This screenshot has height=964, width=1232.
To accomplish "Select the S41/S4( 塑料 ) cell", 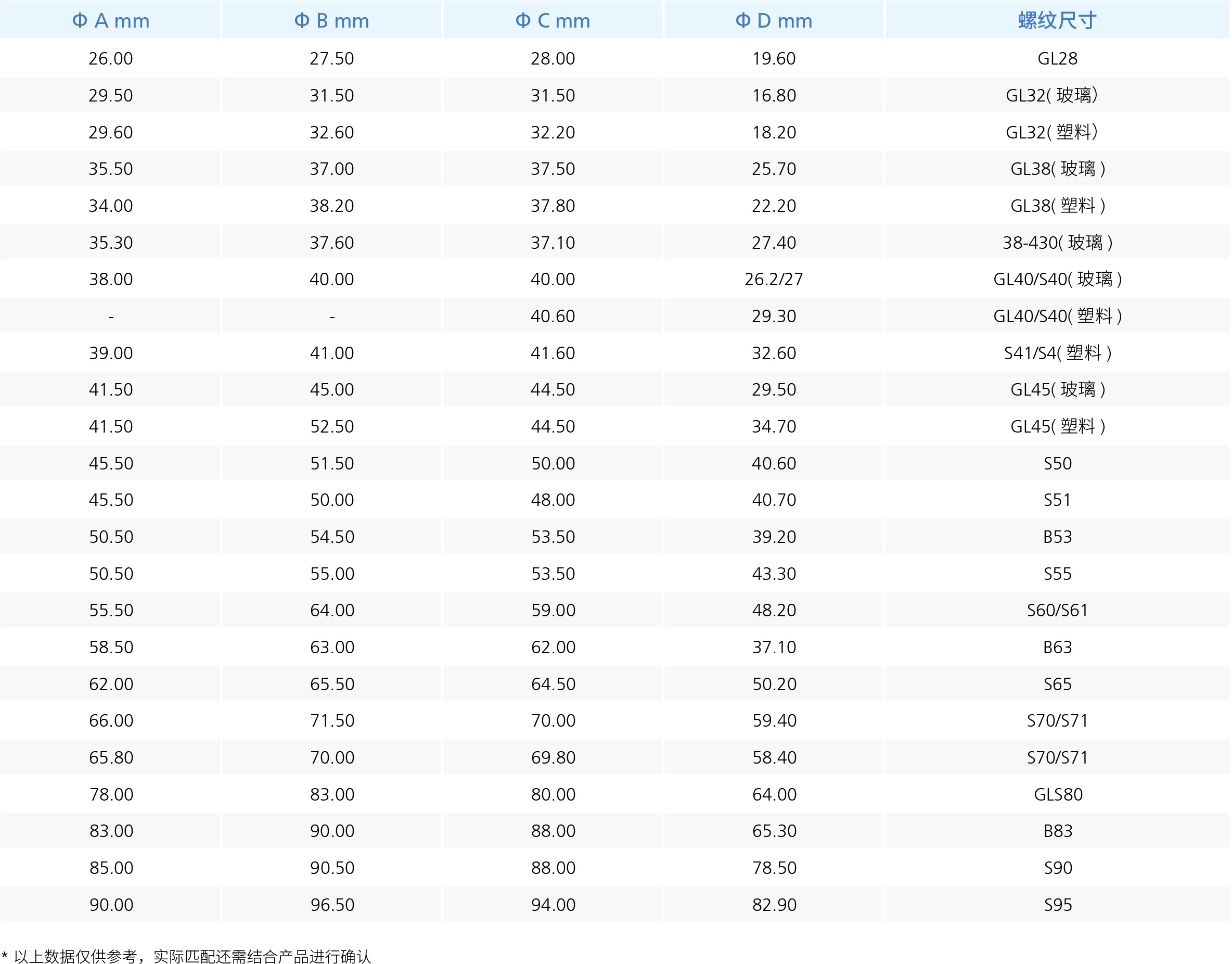I will tap(1057, 353).
